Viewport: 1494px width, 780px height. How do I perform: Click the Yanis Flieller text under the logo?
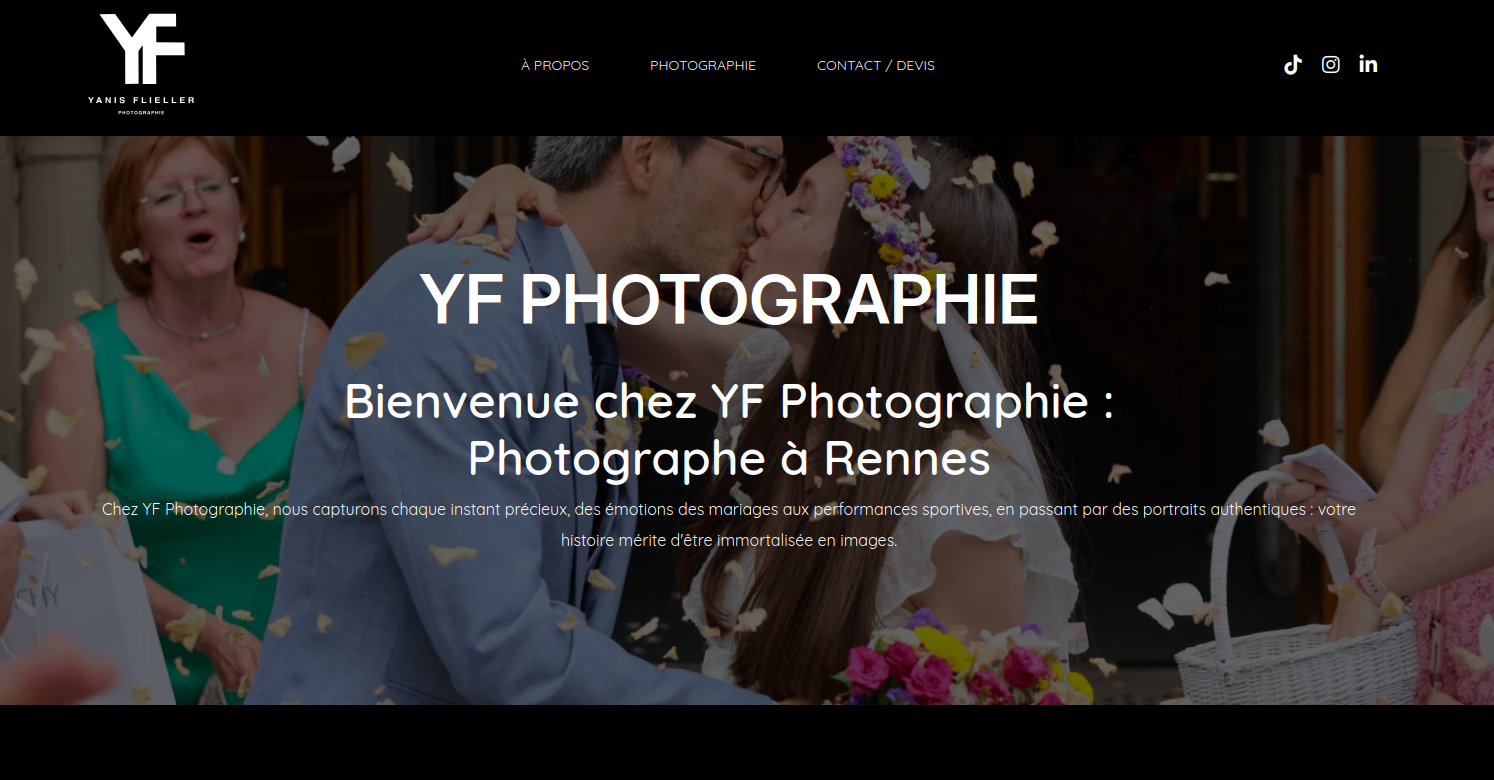click(142, 100)
